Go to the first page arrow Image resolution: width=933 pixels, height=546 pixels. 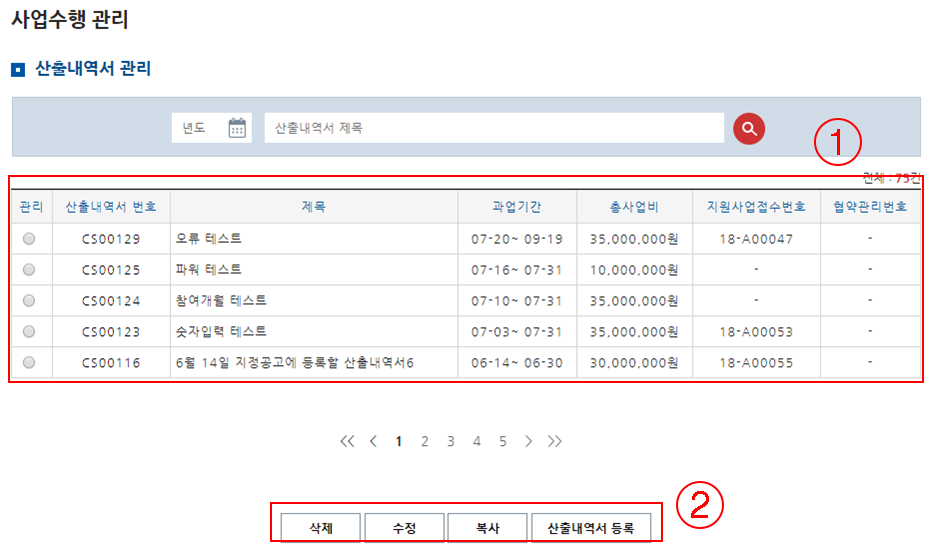click(x=347, y=441)
